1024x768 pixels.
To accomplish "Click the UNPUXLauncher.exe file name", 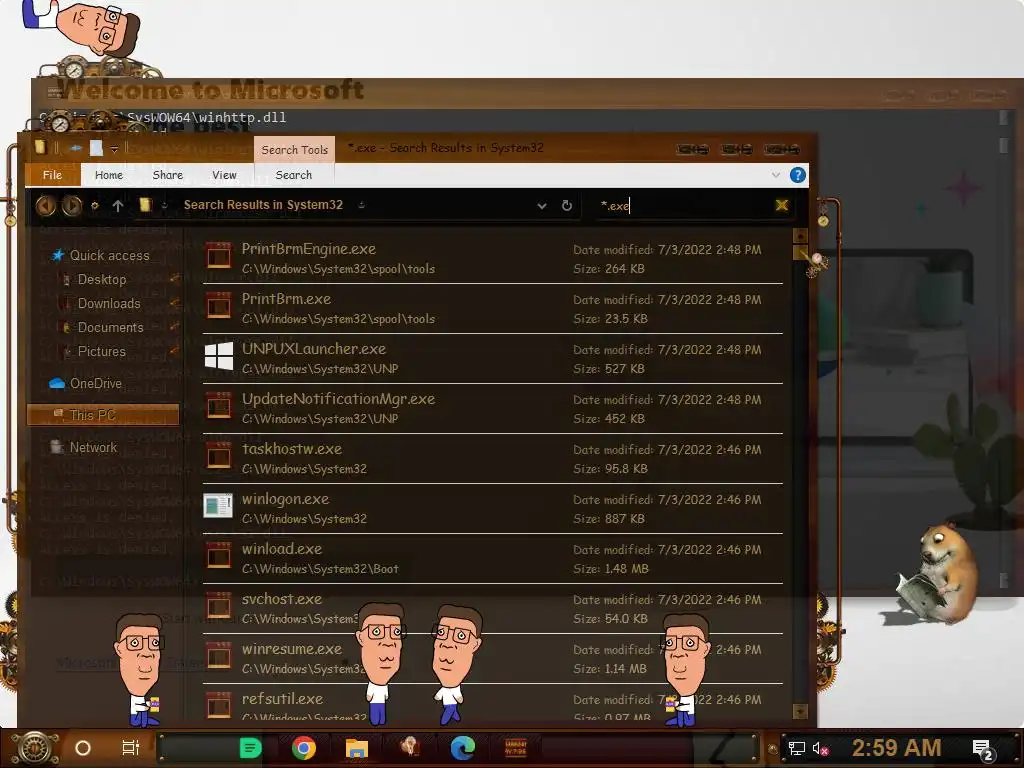I will click(313, 349).
